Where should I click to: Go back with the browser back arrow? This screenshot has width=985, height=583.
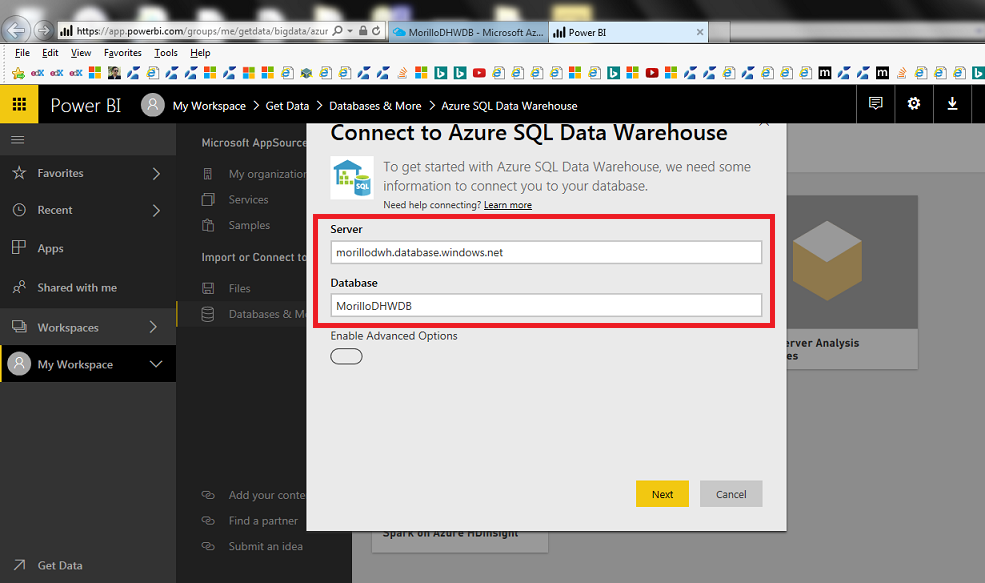[16, 30]
